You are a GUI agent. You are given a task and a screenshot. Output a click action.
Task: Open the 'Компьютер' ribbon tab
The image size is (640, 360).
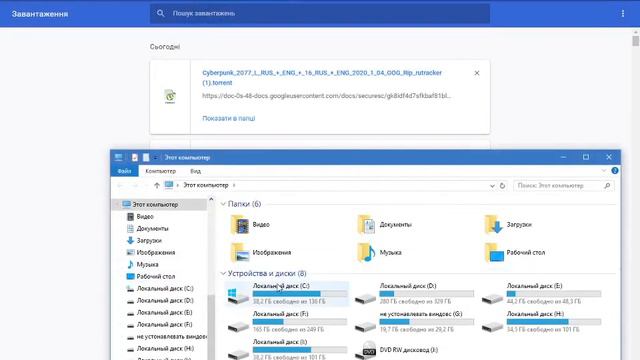tap(160, 171)
